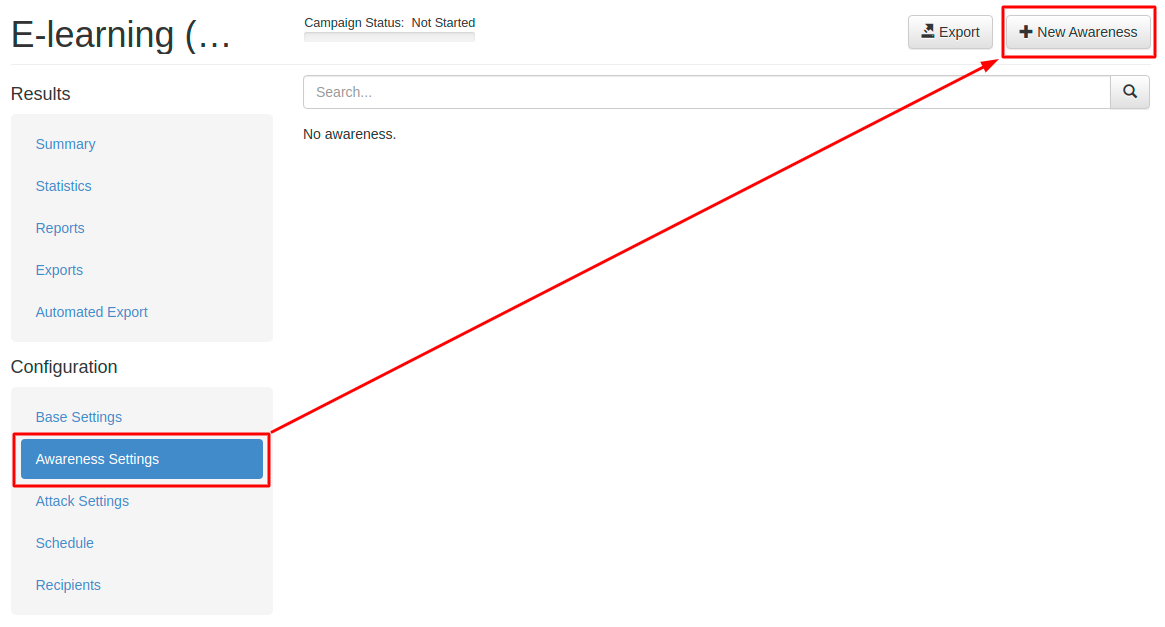Click the New Awareness button

pos(1078,32)
